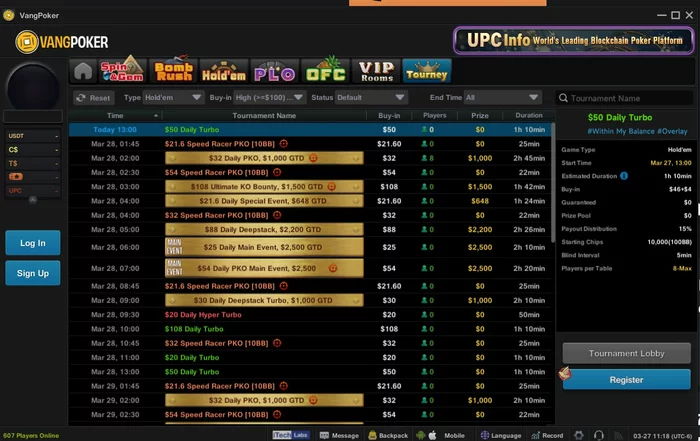The height and width of the screenshot is (441, 700).
Task: Click the player avatar circle
Action: coord(33,87)
